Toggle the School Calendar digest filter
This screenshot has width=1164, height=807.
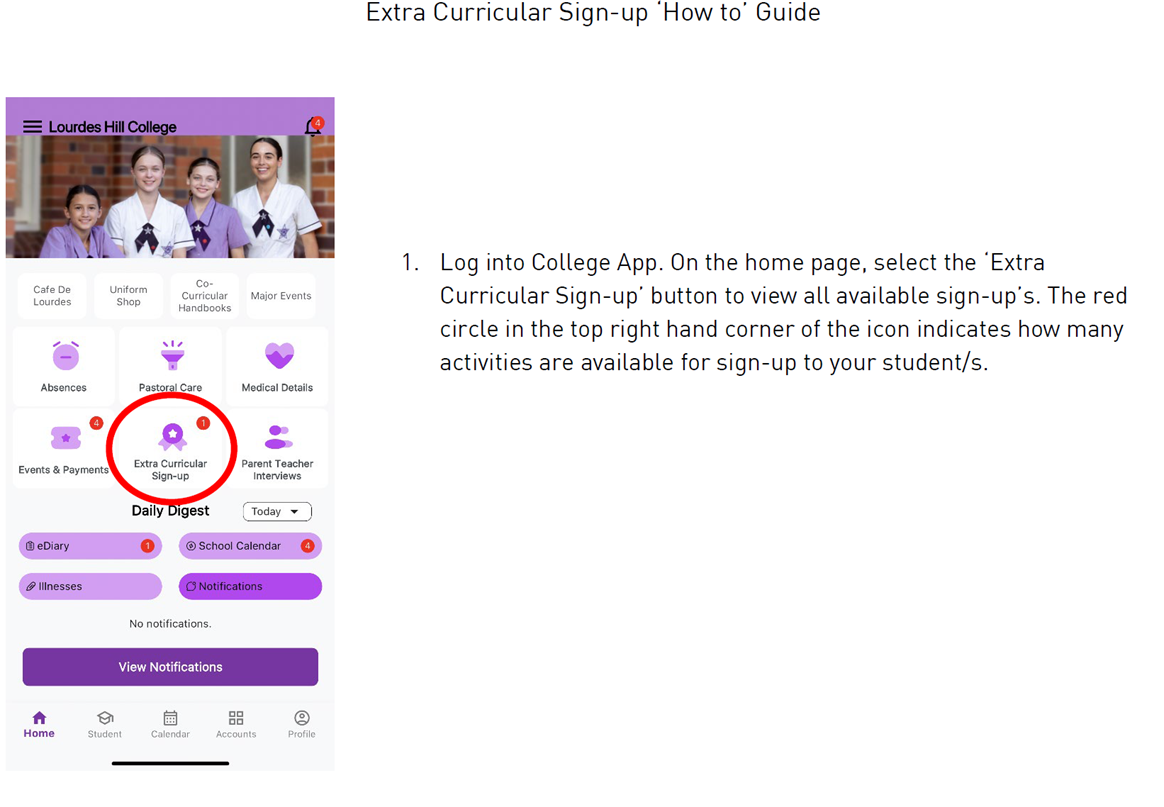pyautogui.click(x=250, y=546)
